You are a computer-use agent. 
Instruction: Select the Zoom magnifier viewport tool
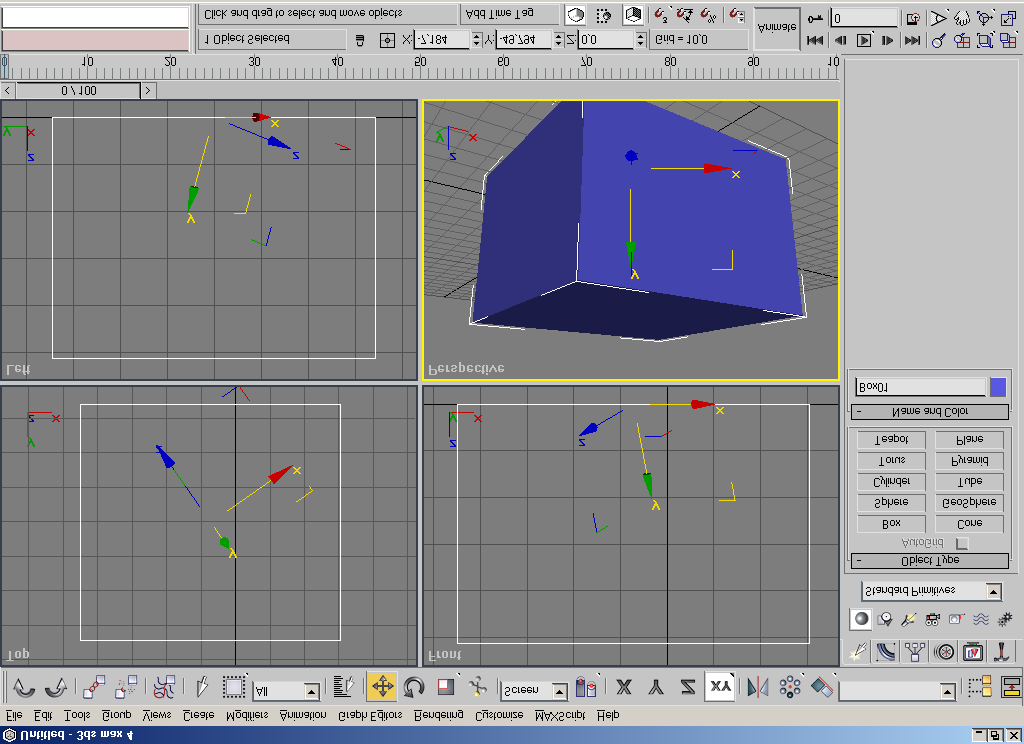coord(938,41)
